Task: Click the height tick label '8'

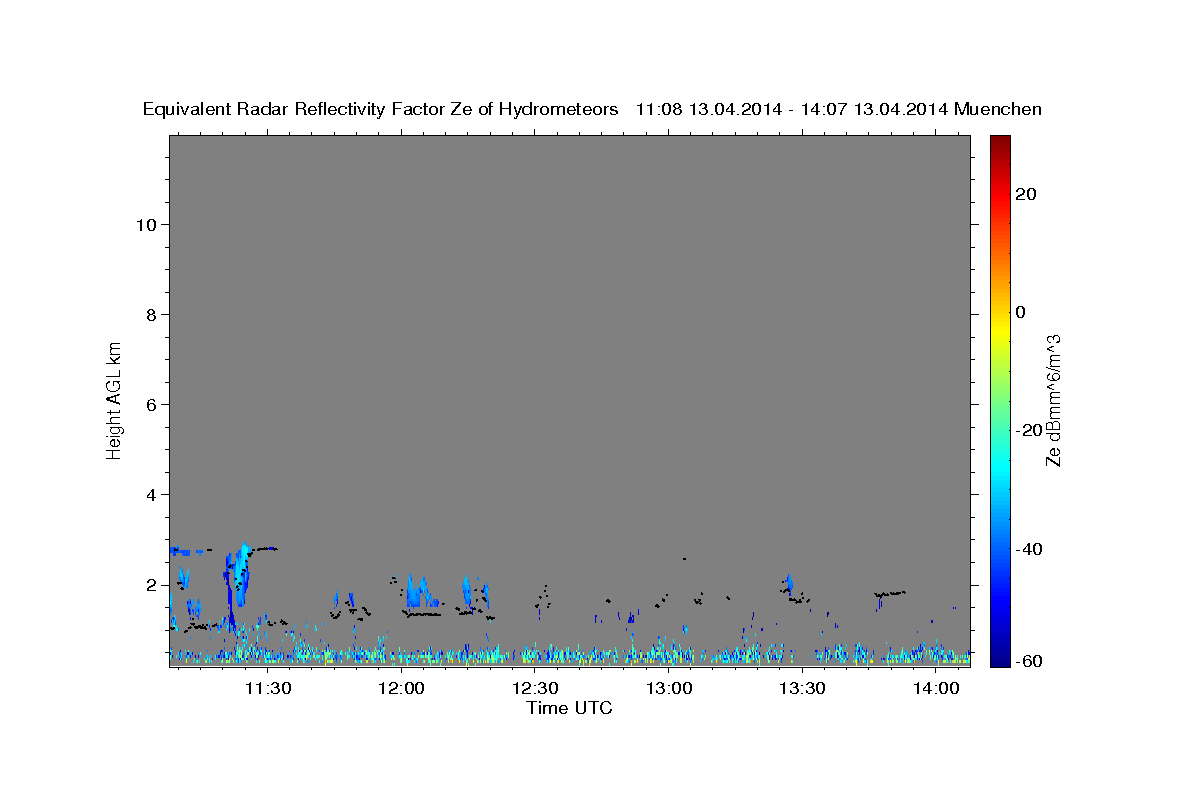Action: click(x=152, y=314)
